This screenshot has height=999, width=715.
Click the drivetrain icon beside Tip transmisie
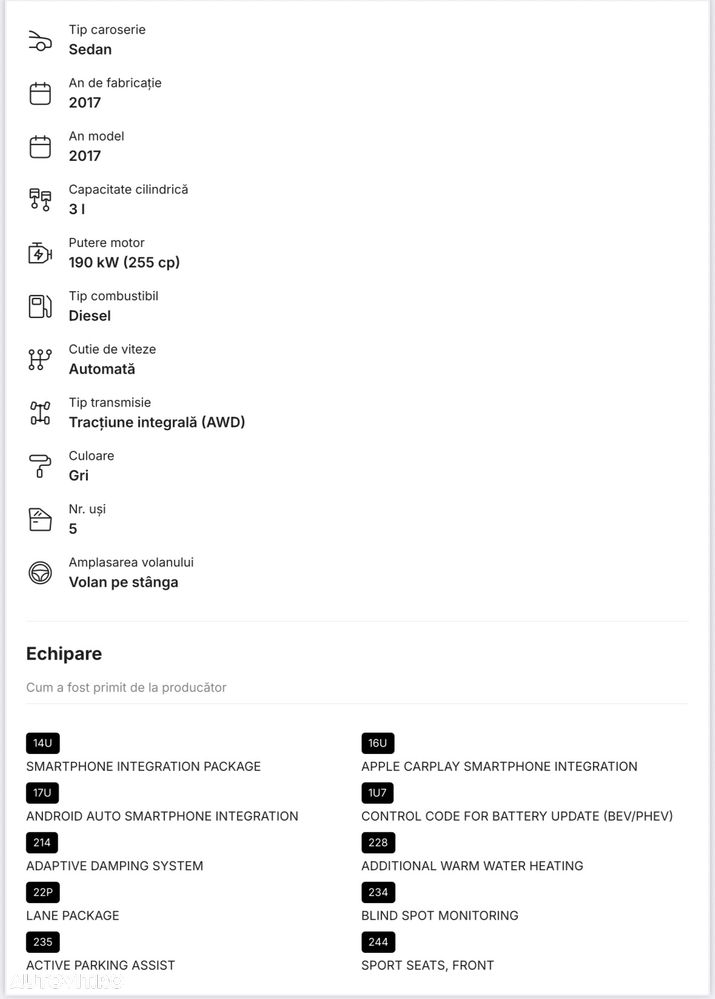(x=40, y=413)
